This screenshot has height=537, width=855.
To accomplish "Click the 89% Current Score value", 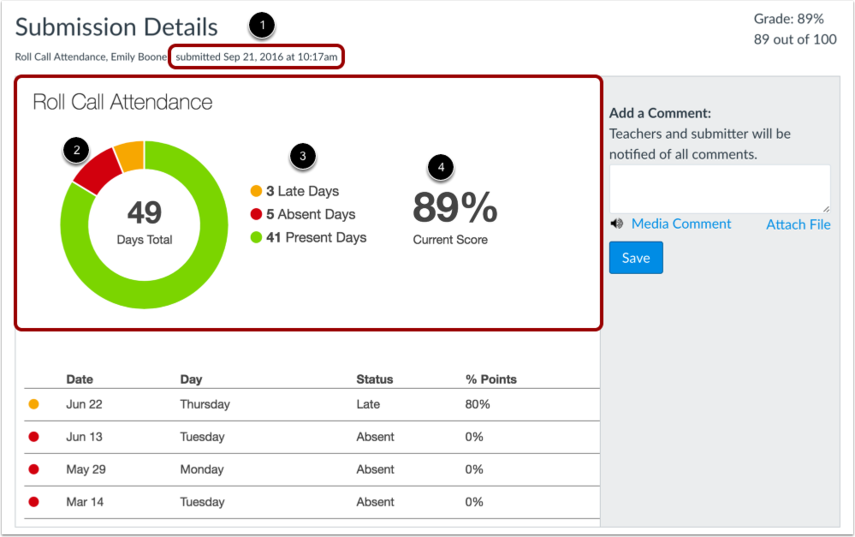I will [455, 207].
